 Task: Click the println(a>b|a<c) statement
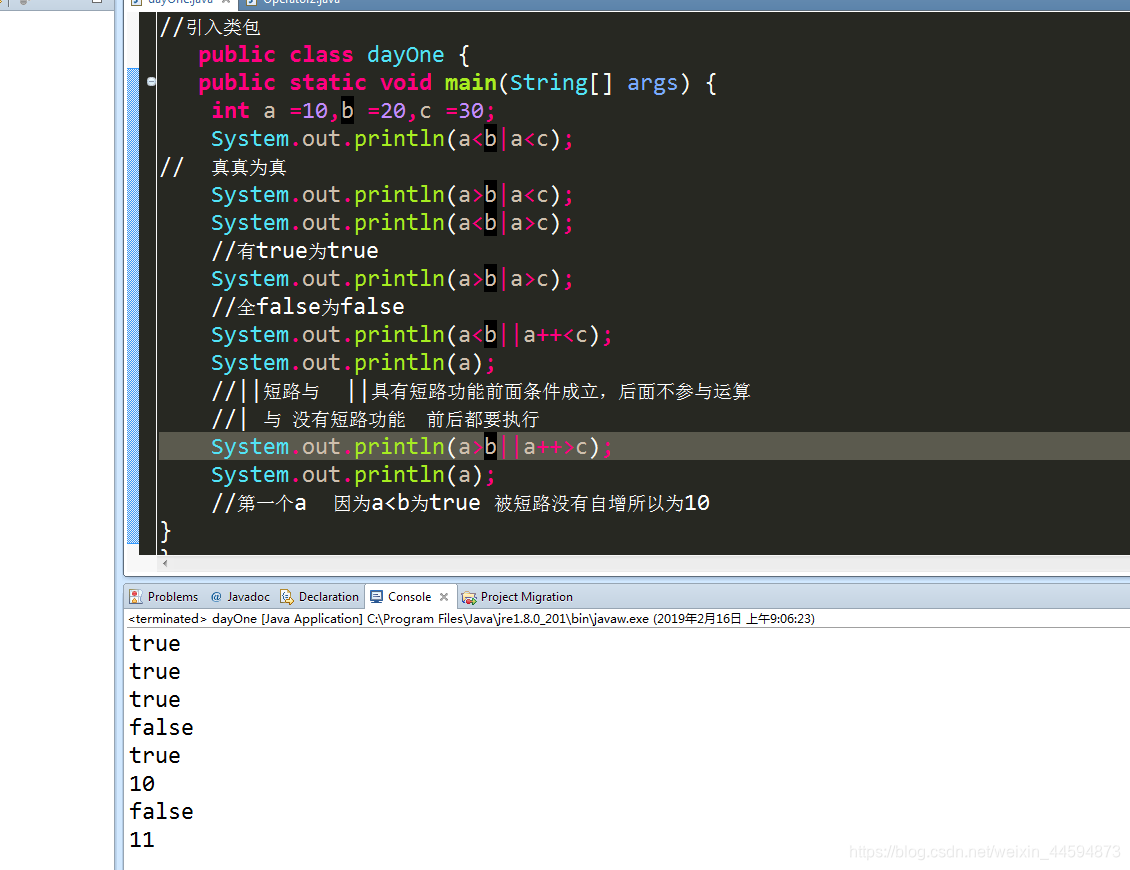(x=392, y=195)
